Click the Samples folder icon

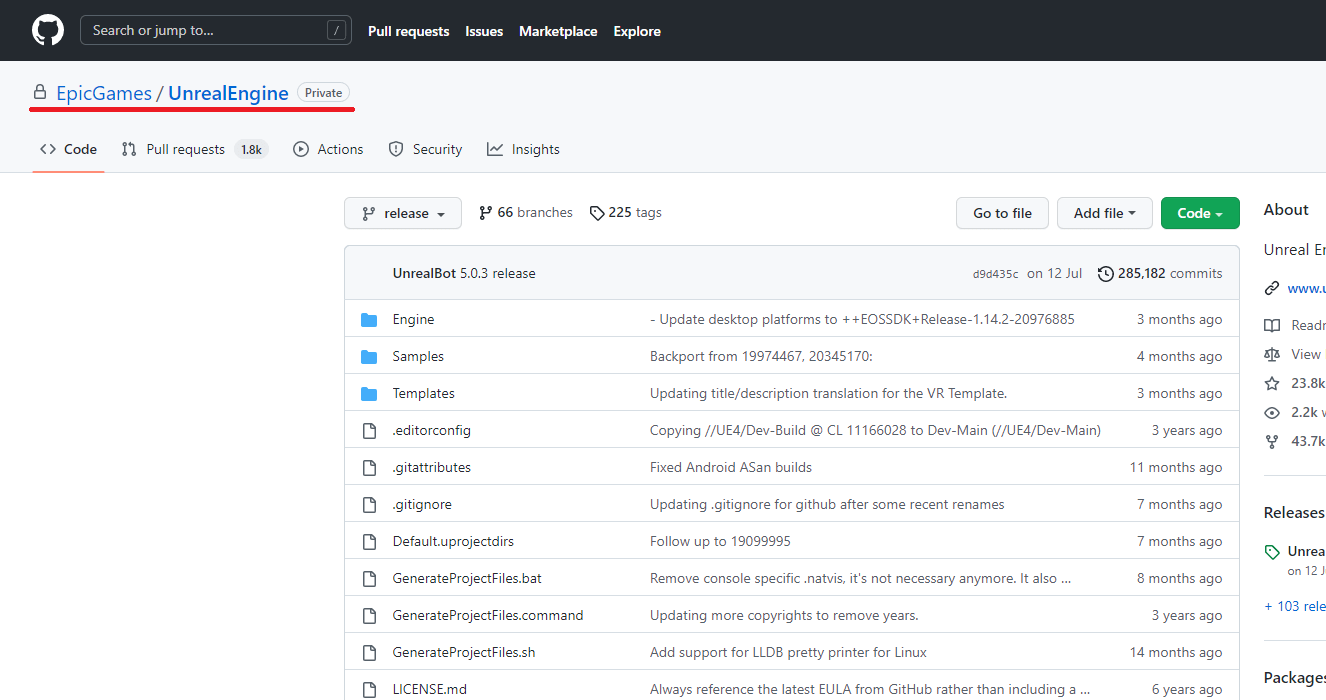click(x=369, y=357)
